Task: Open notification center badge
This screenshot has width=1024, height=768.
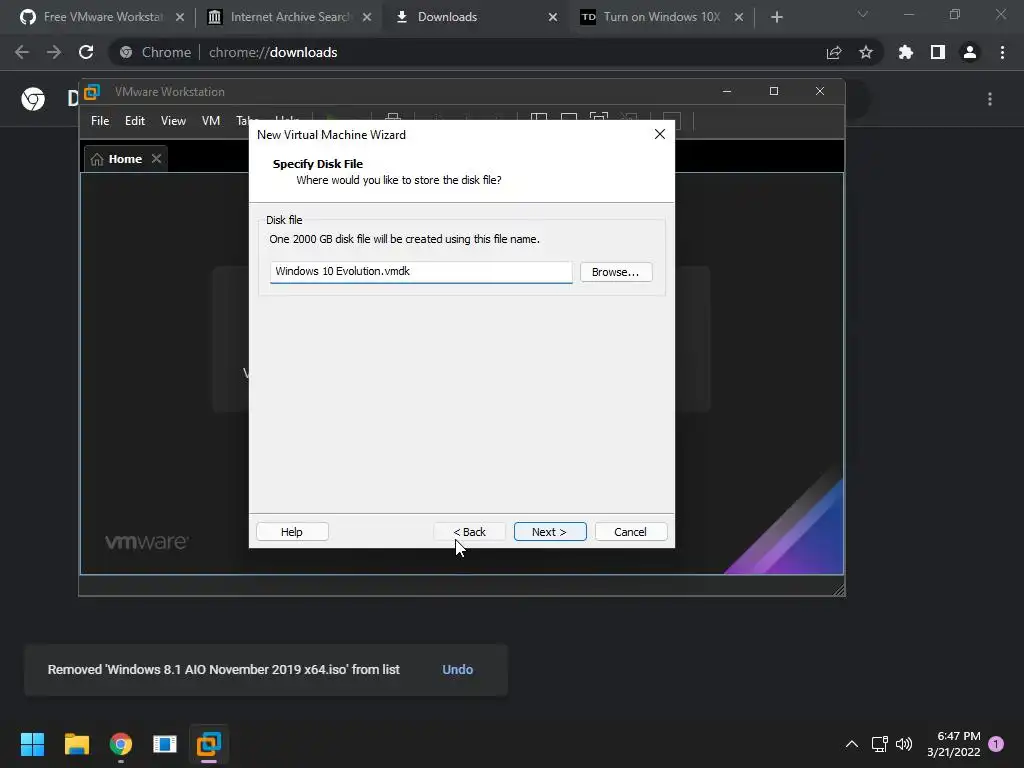Action: (x=996, y=744)
